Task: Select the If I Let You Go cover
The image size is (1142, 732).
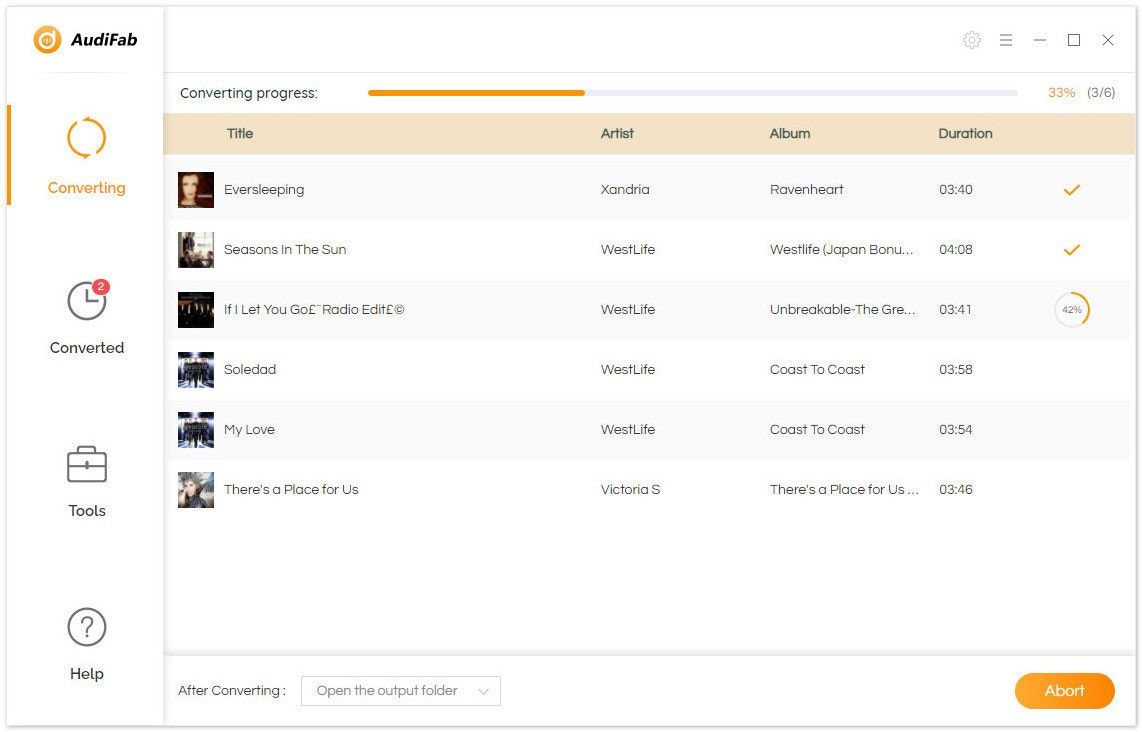Action: [x=196, y=310]
